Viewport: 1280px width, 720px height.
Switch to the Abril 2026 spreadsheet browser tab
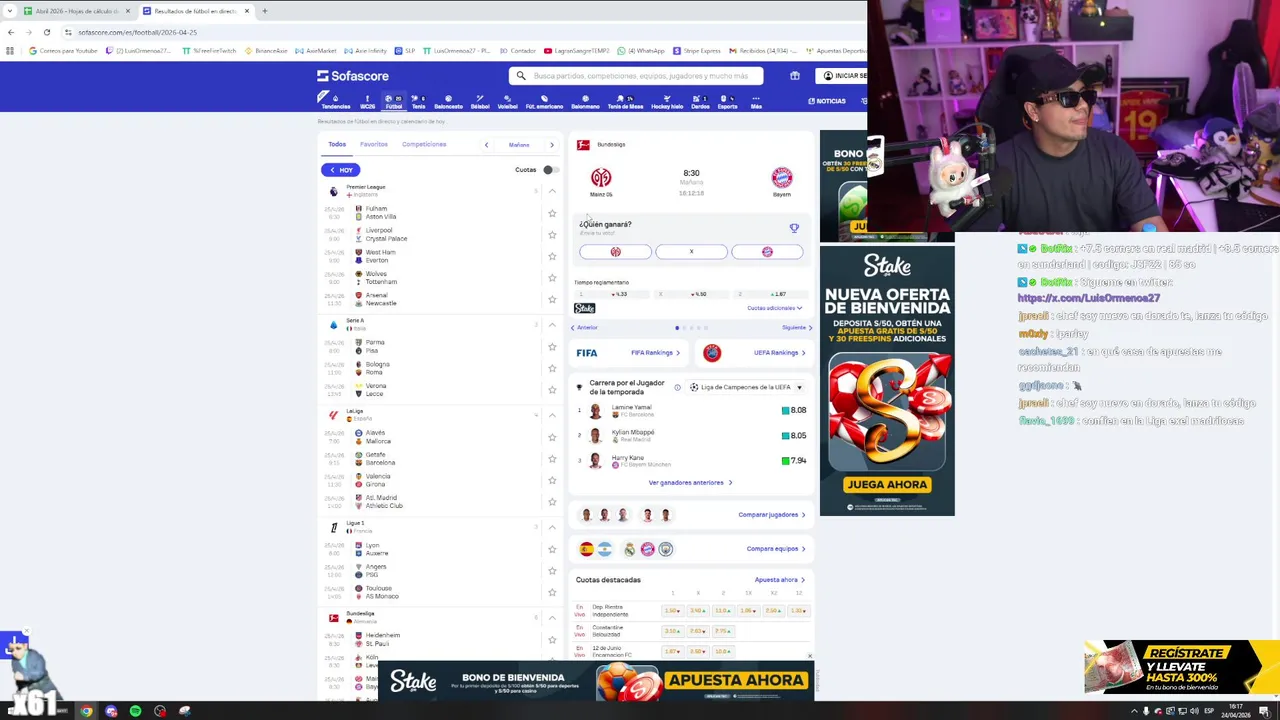click(x=75, y=11)
